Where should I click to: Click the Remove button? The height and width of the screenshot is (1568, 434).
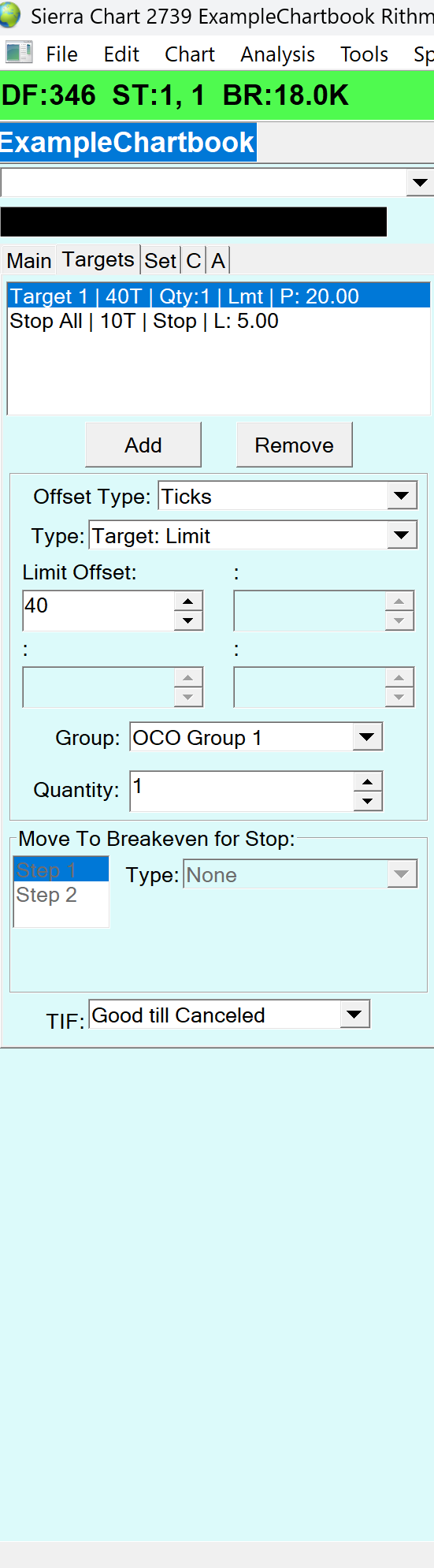(295, 445)
